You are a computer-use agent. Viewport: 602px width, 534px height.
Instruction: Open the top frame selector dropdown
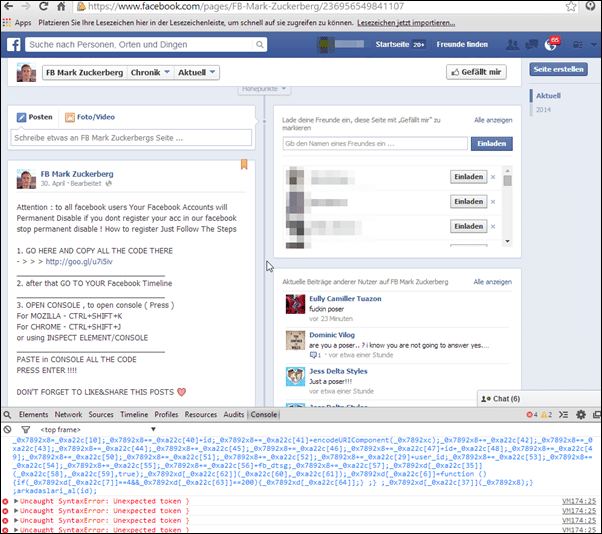point(98,429)
